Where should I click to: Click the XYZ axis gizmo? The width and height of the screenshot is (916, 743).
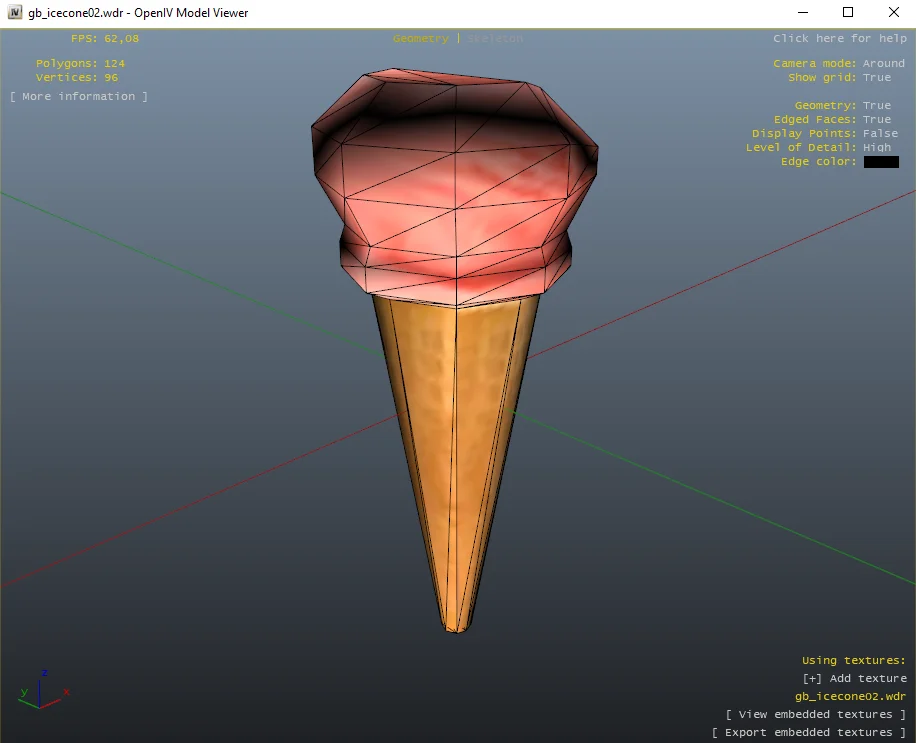pos(42,689)
